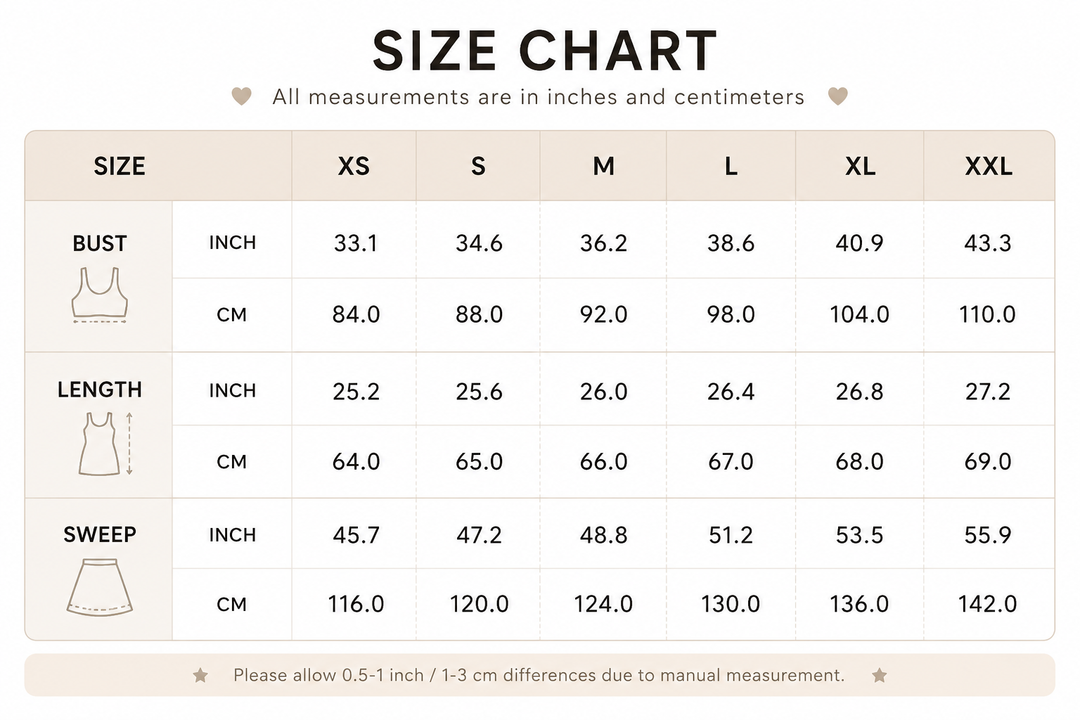Click the bust 36.2 inch value
This screenshot has width=1080, height=720.
pos(603,243)
